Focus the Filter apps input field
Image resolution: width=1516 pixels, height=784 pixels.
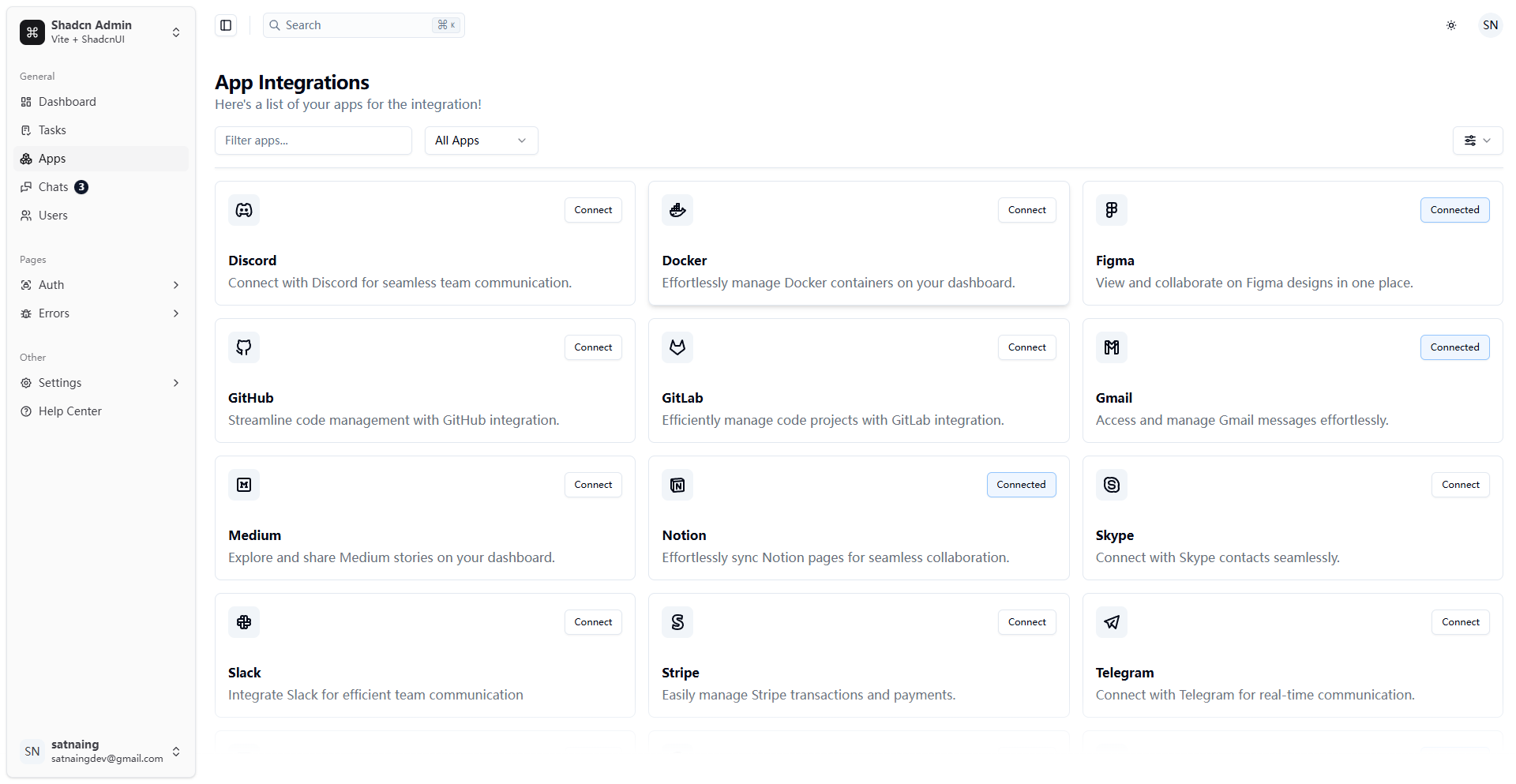click(x=313, y=141)
